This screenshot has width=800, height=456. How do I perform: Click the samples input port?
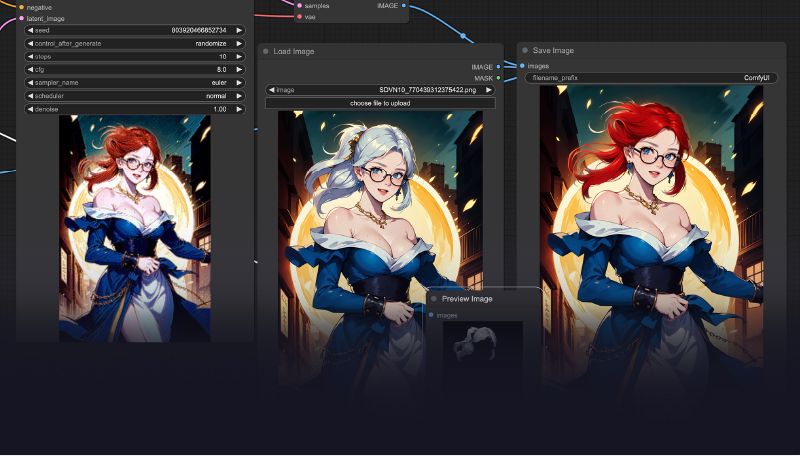[x=299, y=6]
